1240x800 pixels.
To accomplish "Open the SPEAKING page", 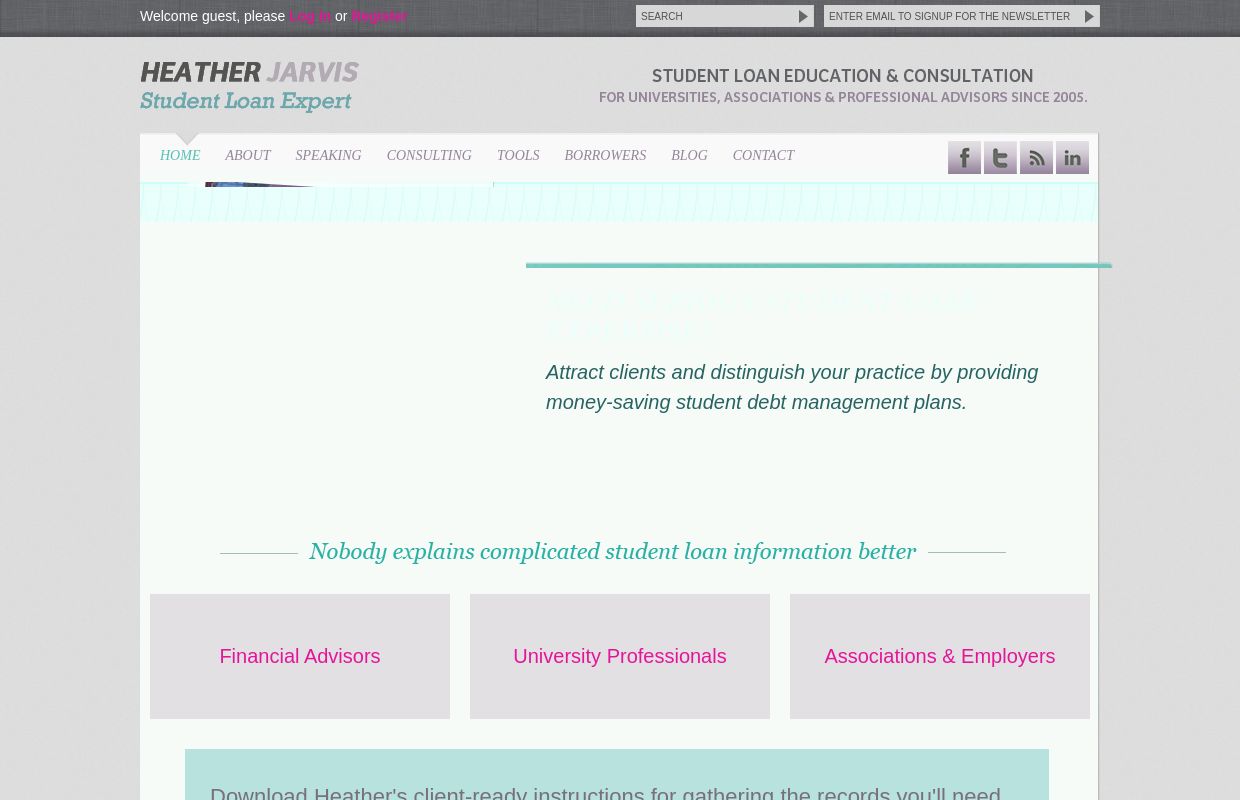I will click(x=328, y=155).
